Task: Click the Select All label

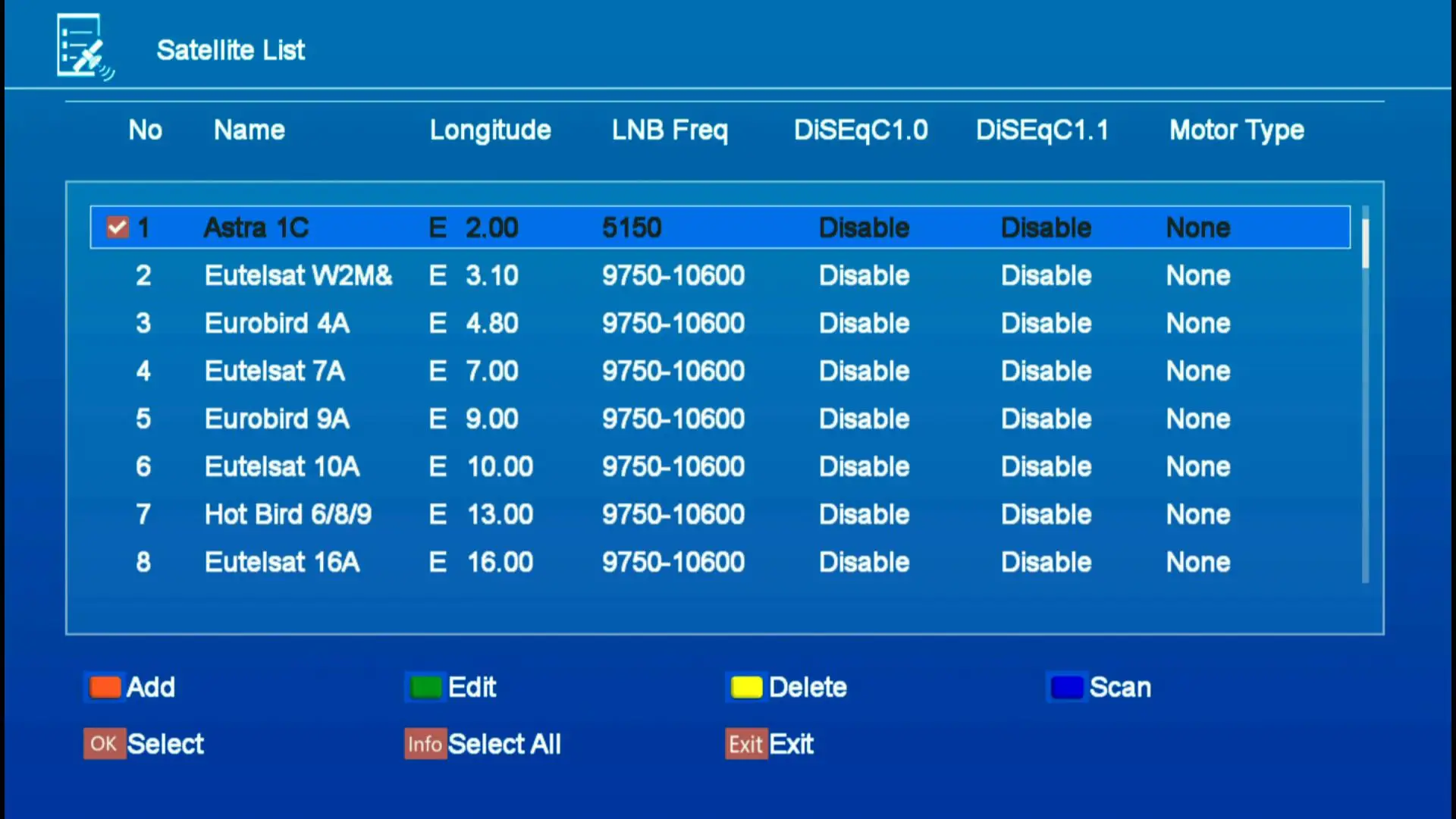Action: coord(504,744)
